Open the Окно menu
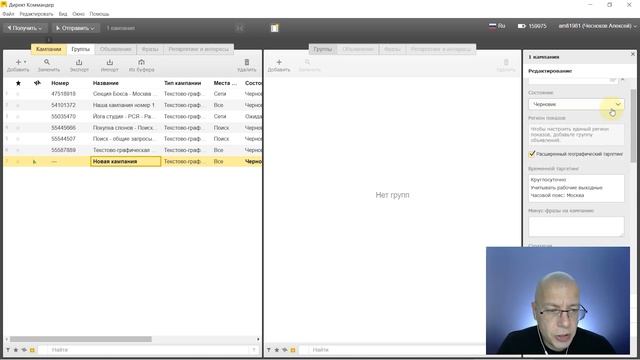The image size is (640, 360). 78,14
